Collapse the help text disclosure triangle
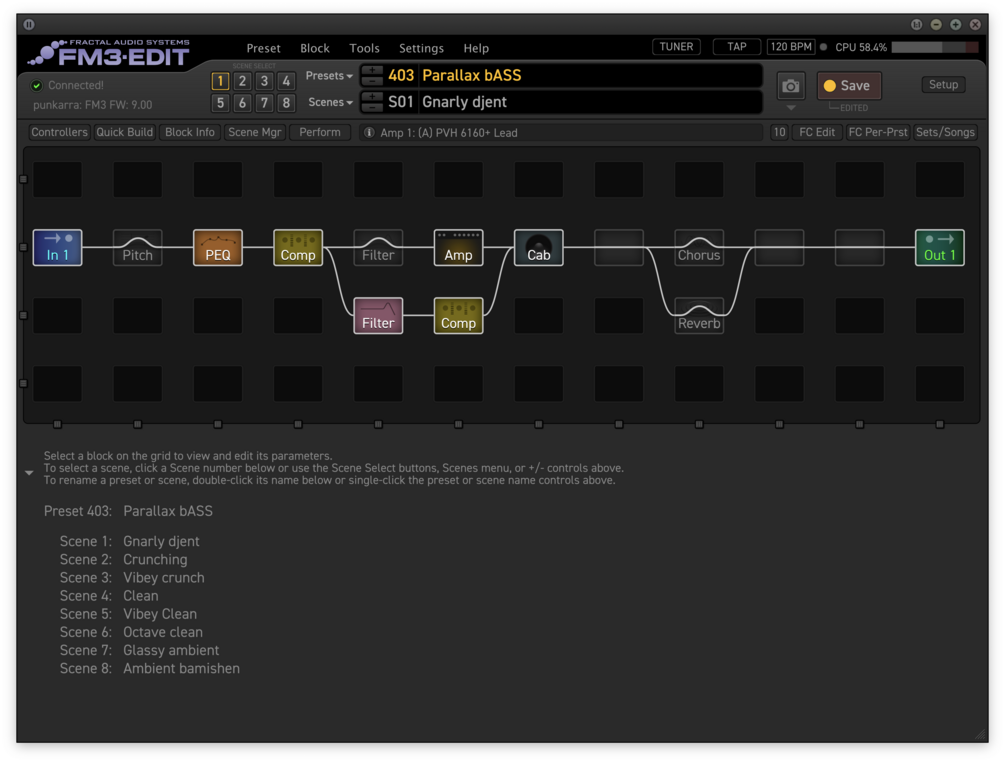1005x762 pixels. pos(29,472)
